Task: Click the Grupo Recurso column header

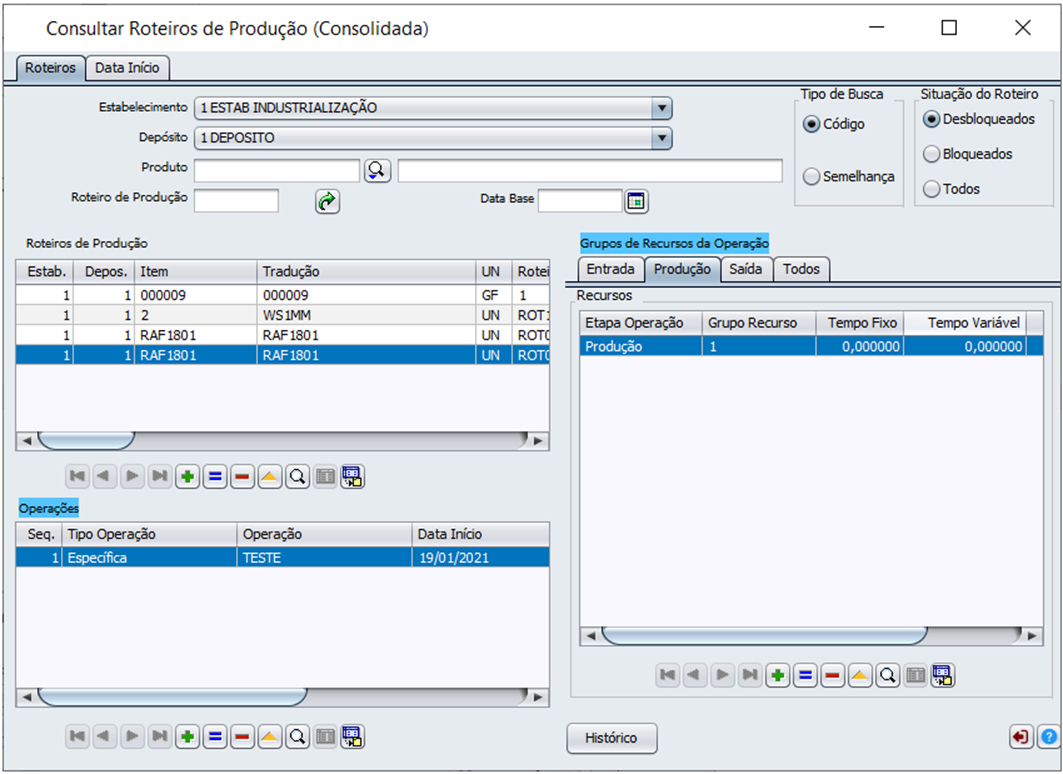Action: pyautogui.click(x=759, y=323)
